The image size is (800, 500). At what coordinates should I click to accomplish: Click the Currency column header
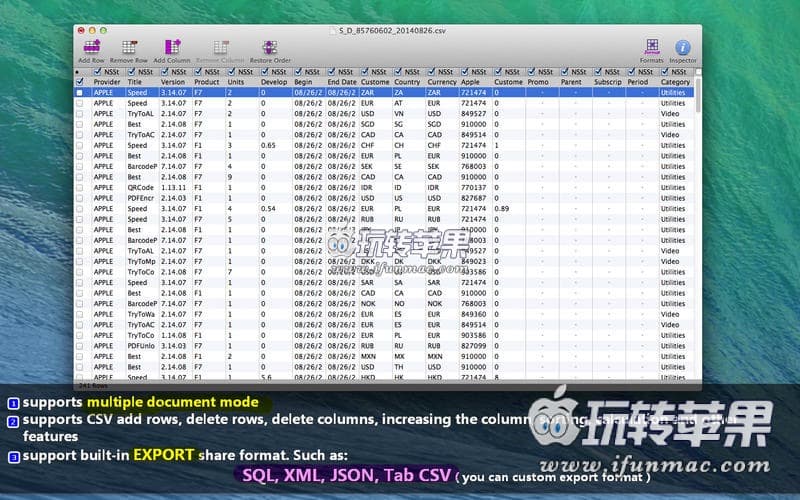click(442, 82)
